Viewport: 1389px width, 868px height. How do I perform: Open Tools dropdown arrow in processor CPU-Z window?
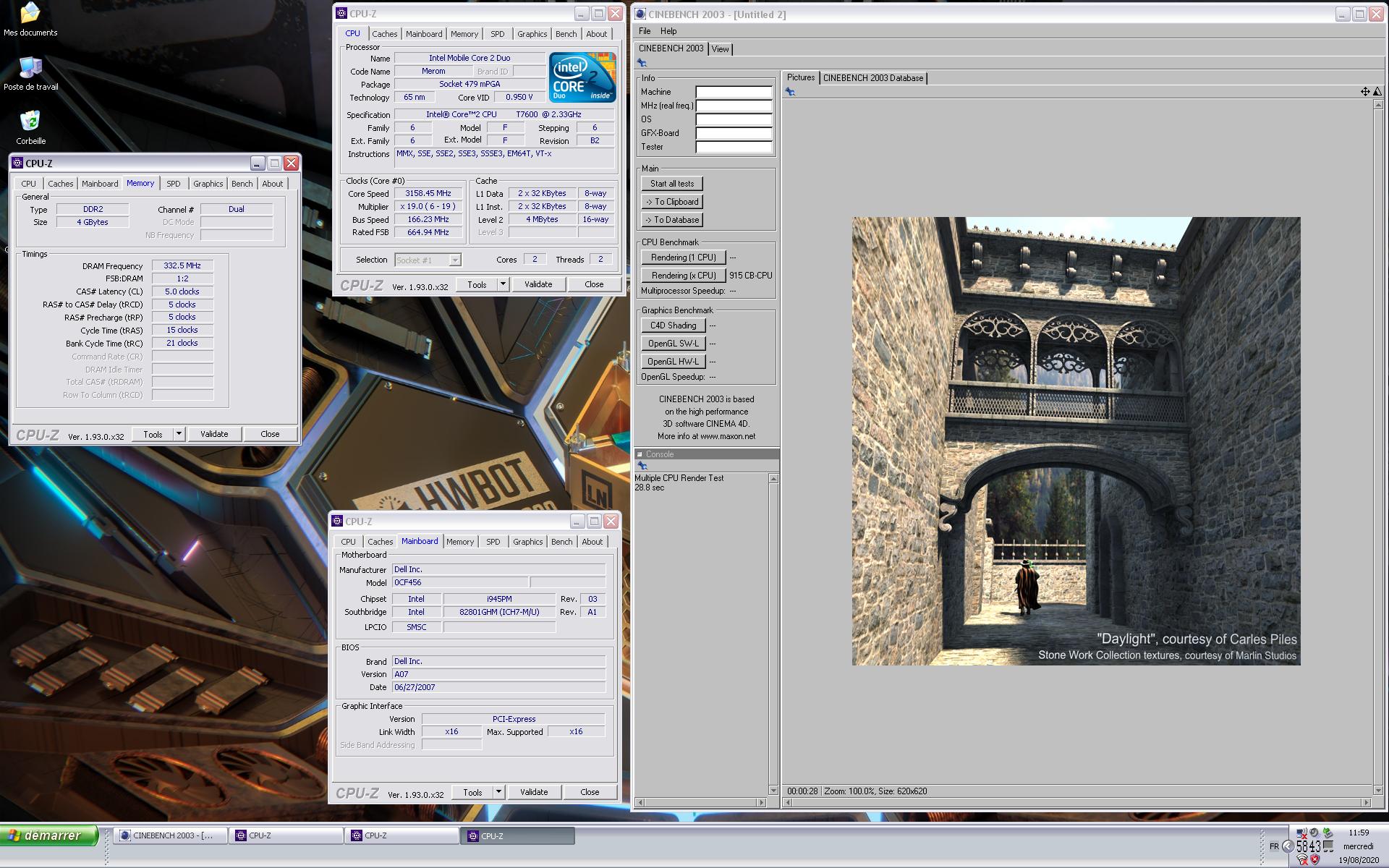pos(503,284)
